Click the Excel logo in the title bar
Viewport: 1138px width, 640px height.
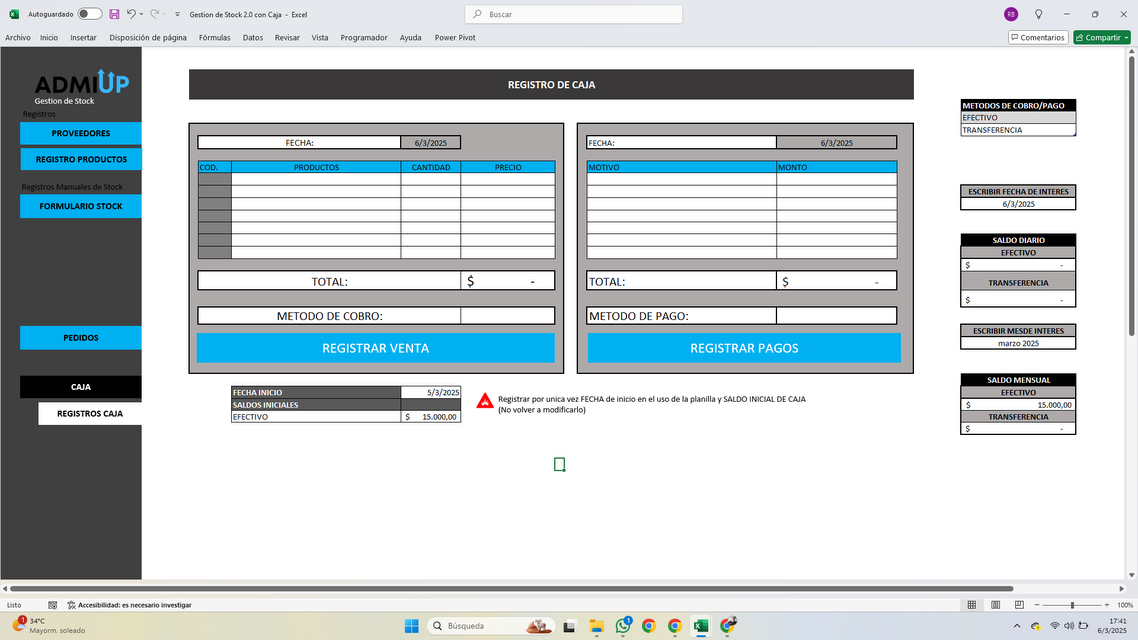click(14, 14)
